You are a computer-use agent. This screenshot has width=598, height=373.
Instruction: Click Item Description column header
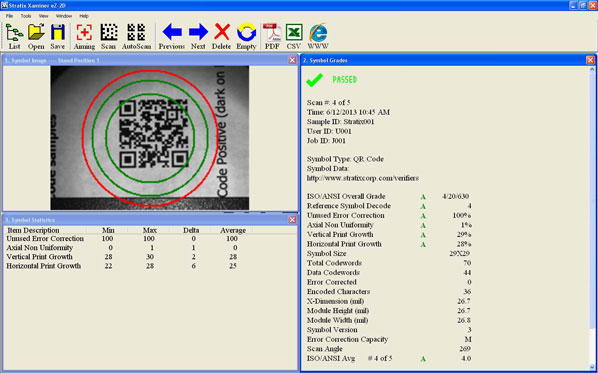tap(33, 230)
